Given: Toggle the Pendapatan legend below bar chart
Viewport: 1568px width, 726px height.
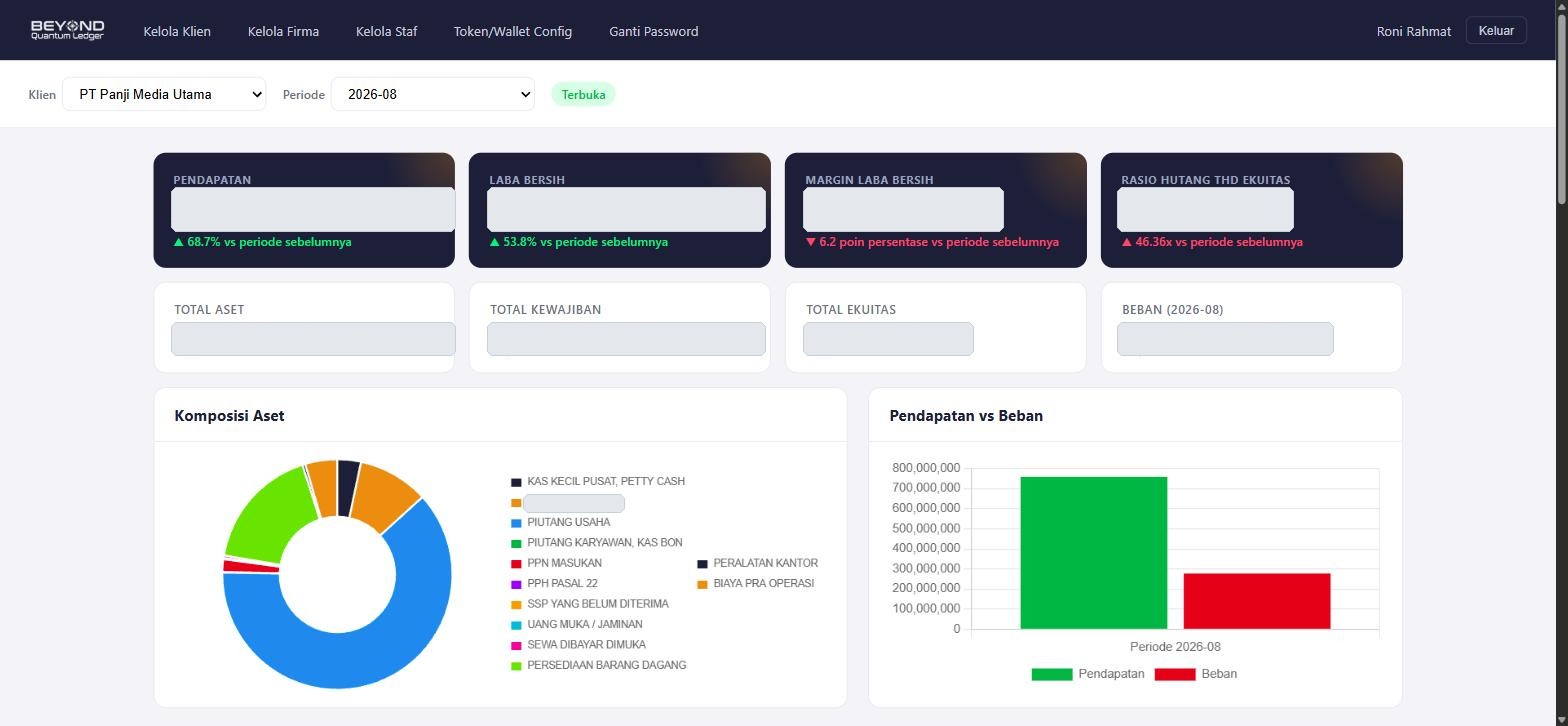Looking at the screenshot, I should coord(1088,674).
